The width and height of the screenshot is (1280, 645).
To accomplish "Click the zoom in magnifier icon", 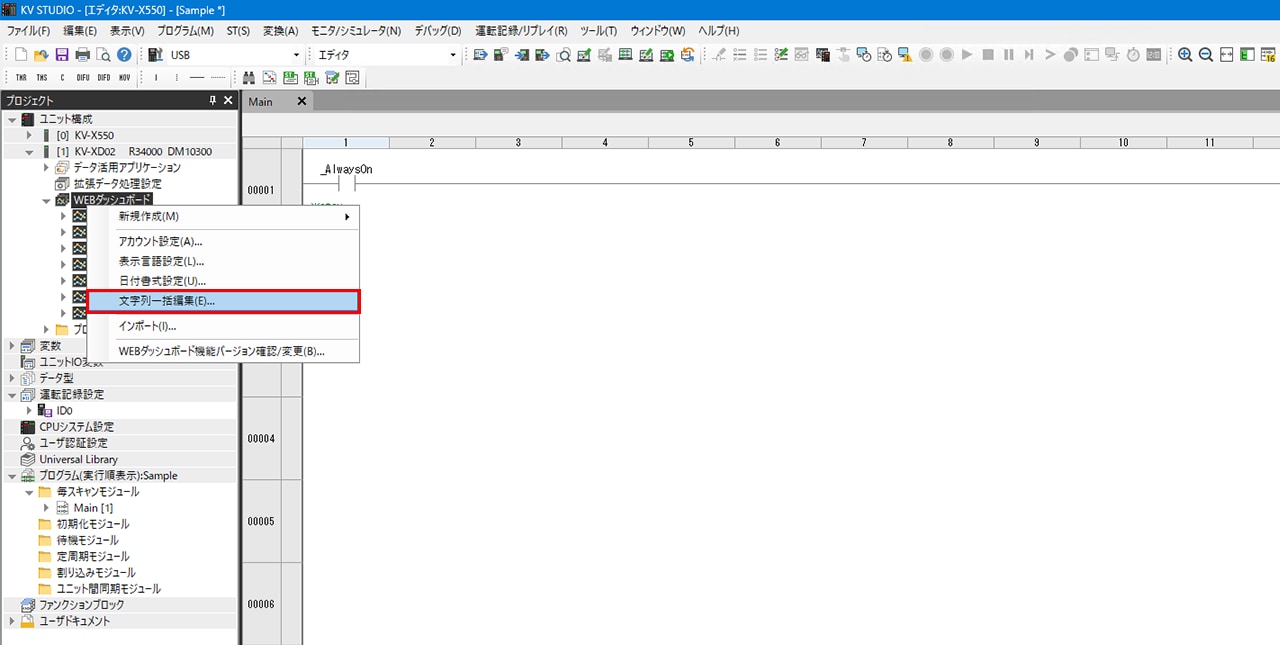I will click(1185, 55).
